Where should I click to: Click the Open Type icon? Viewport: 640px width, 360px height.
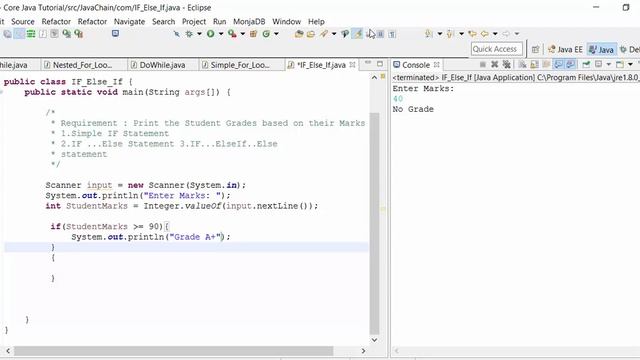(299, 34)
